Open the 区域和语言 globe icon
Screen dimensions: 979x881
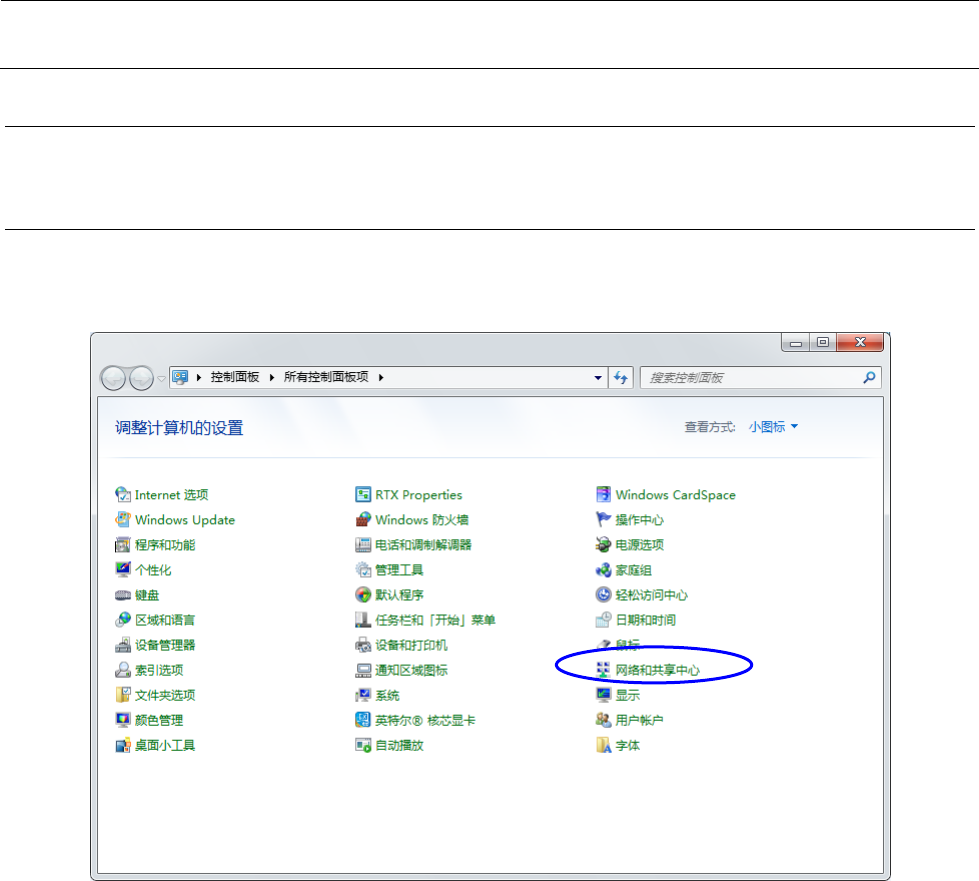pyautogui.click(x=123, y=620)
